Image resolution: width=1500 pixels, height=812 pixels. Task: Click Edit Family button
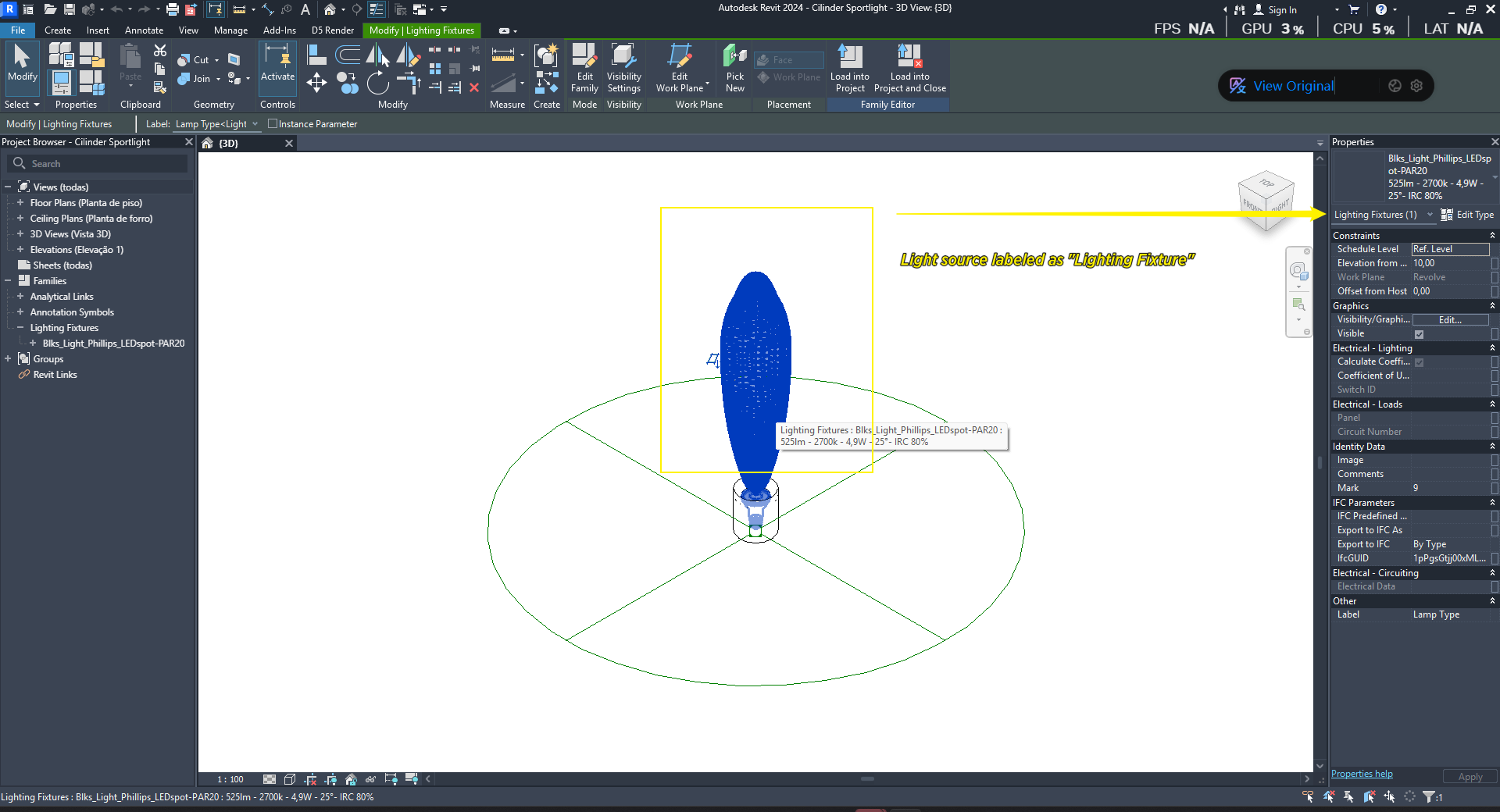point(584,68)
